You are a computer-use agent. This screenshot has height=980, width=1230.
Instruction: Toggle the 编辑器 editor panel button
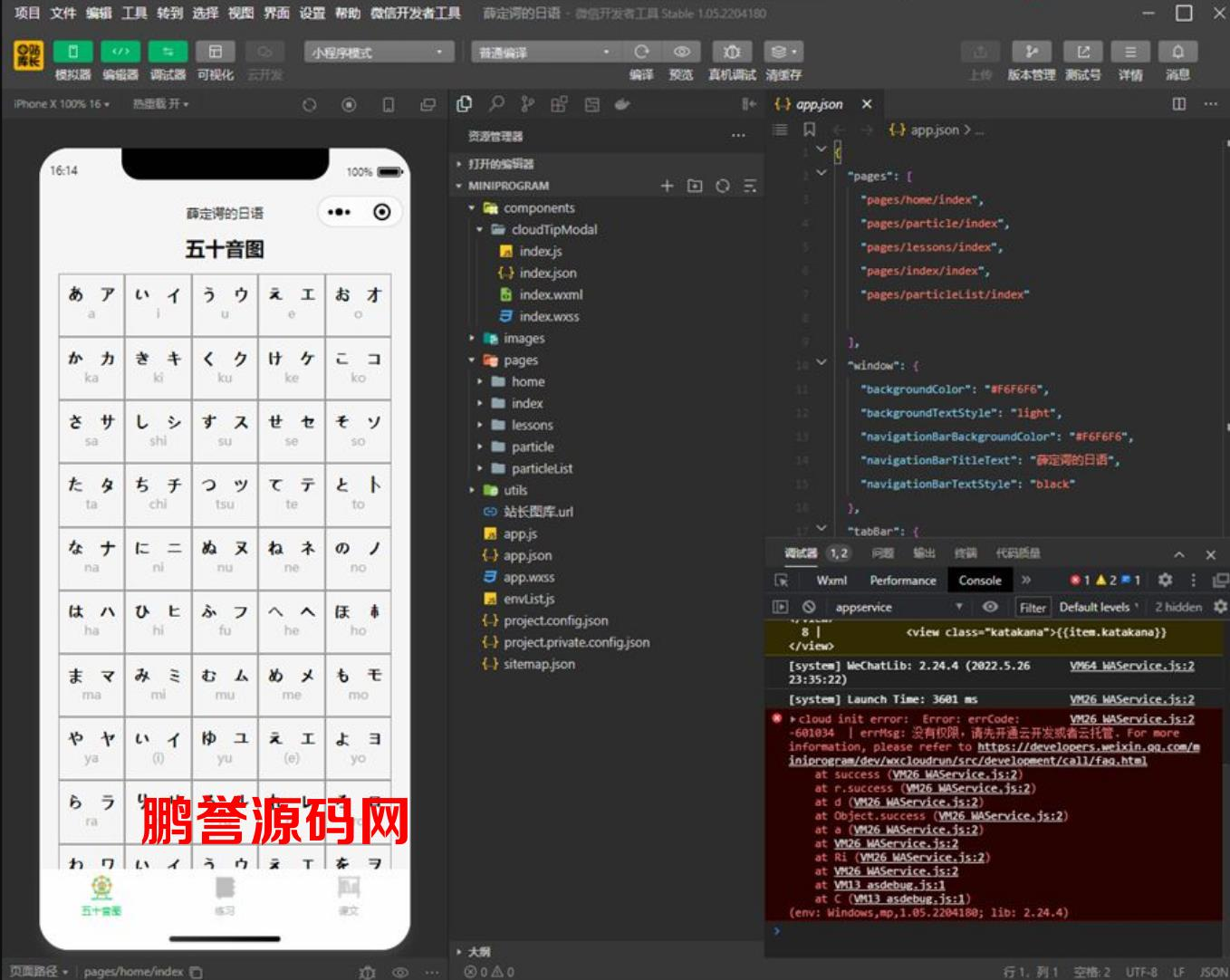point(120,52)
